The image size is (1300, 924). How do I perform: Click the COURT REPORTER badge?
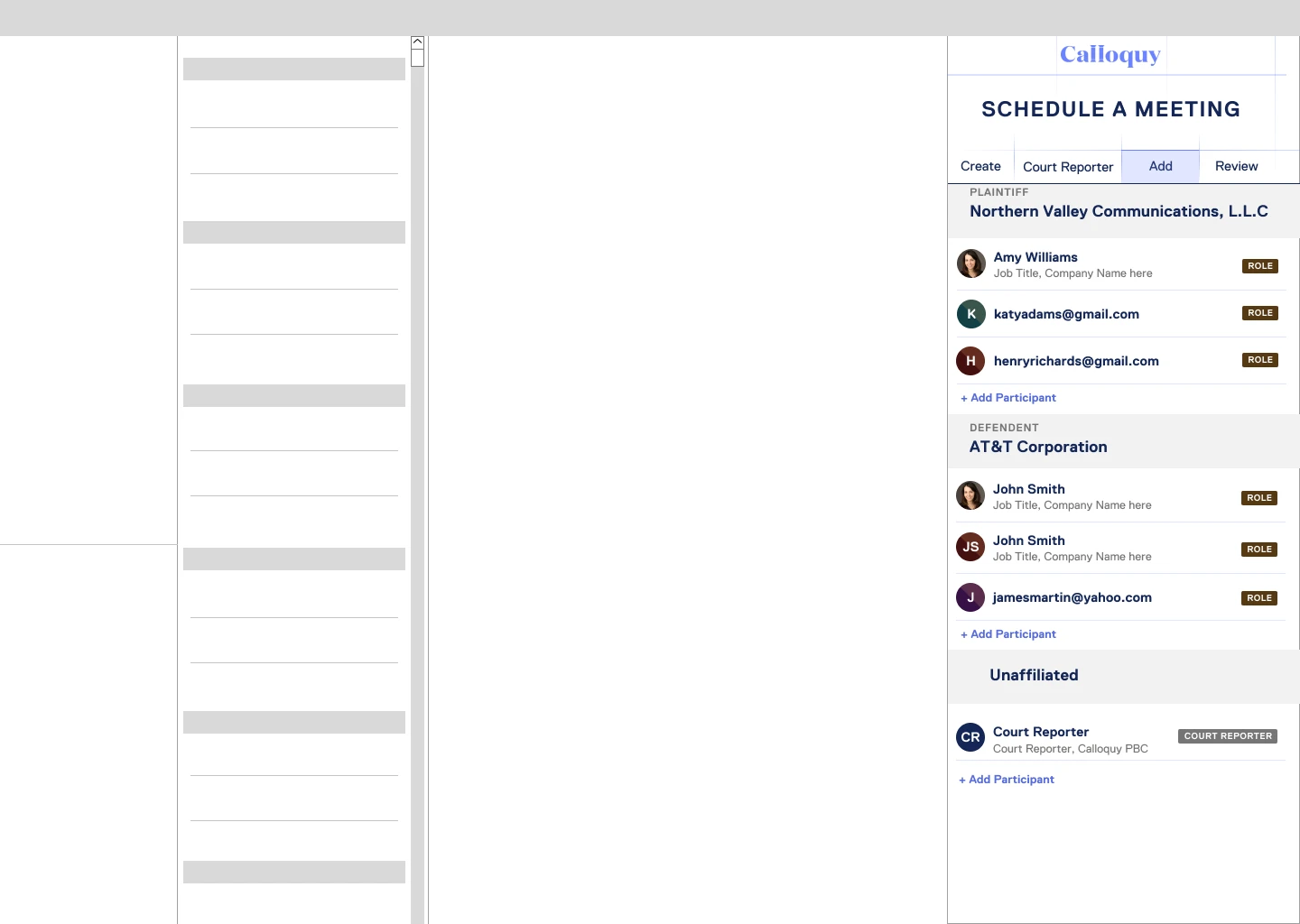pos(1228,736)
